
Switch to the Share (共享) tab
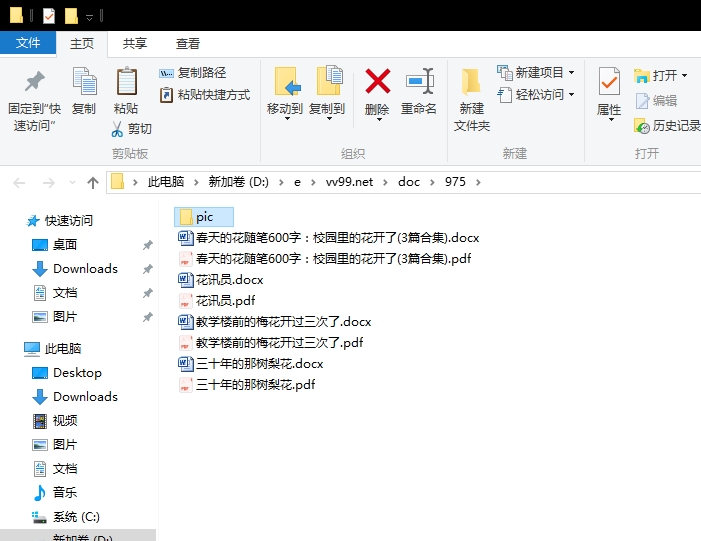coord(135,43)
